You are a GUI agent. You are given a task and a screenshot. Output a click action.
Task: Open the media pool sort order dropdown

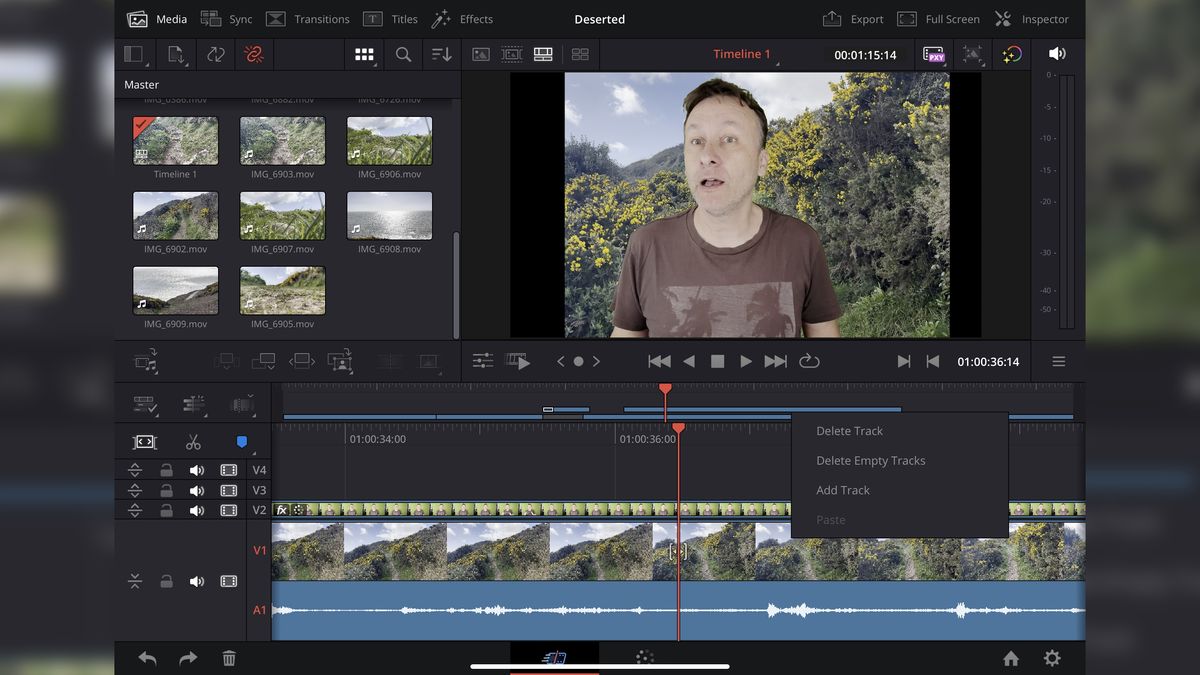coord(441,54)
